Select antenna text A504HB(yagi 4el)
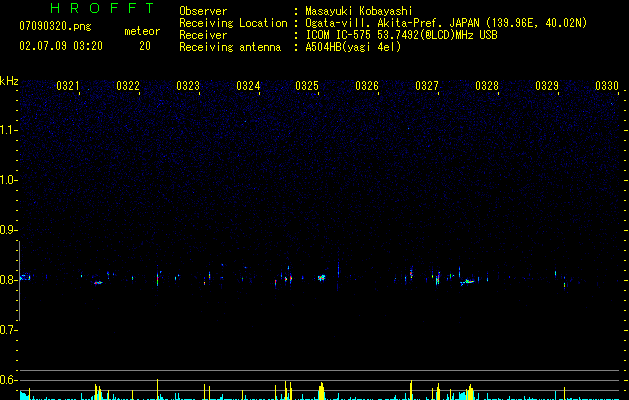Viewport: 629px width, 400px height. click(353, 47)
